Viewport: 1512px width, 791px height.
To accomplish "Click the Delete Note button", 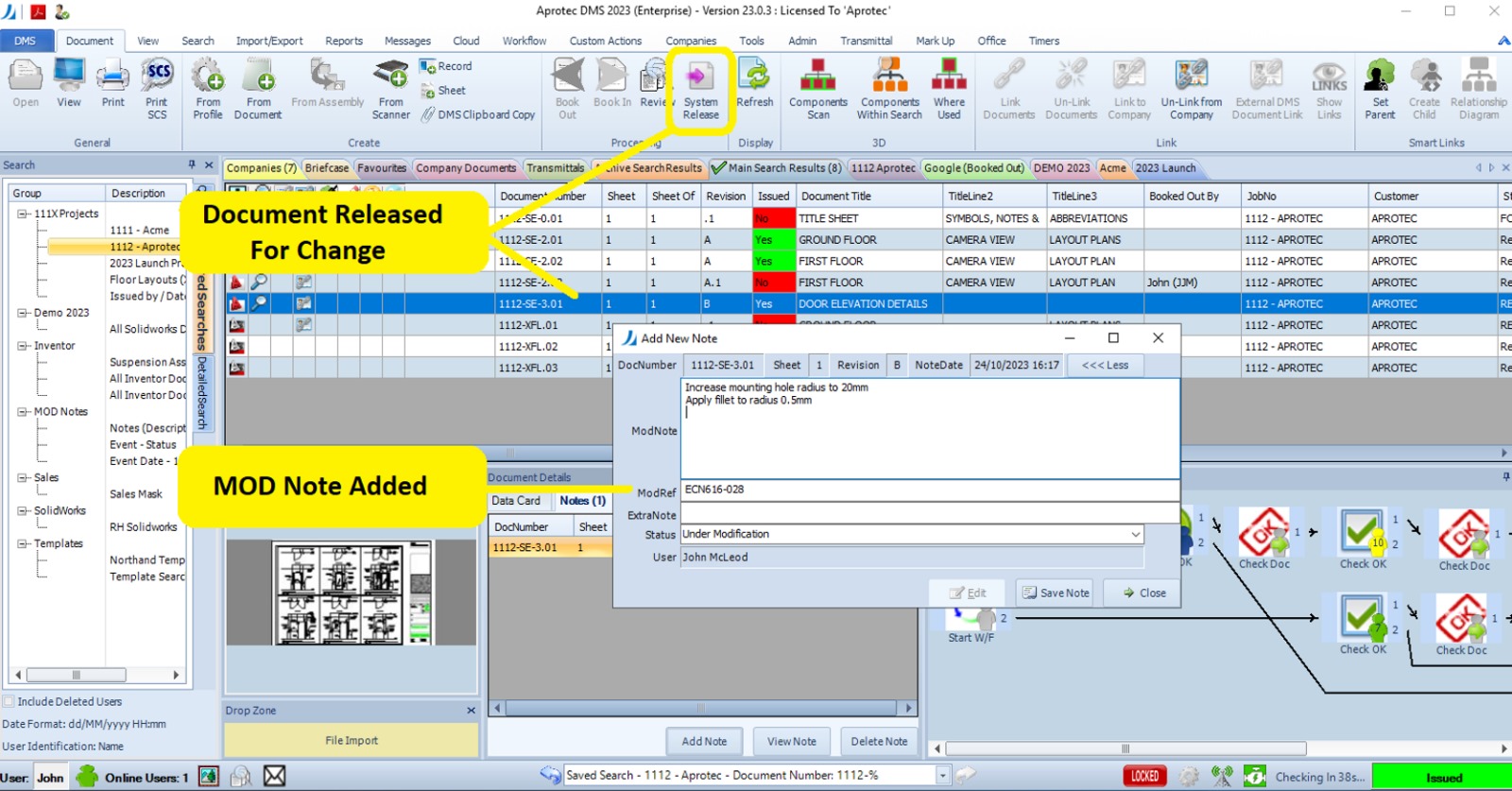I will [x=879, y=741].
